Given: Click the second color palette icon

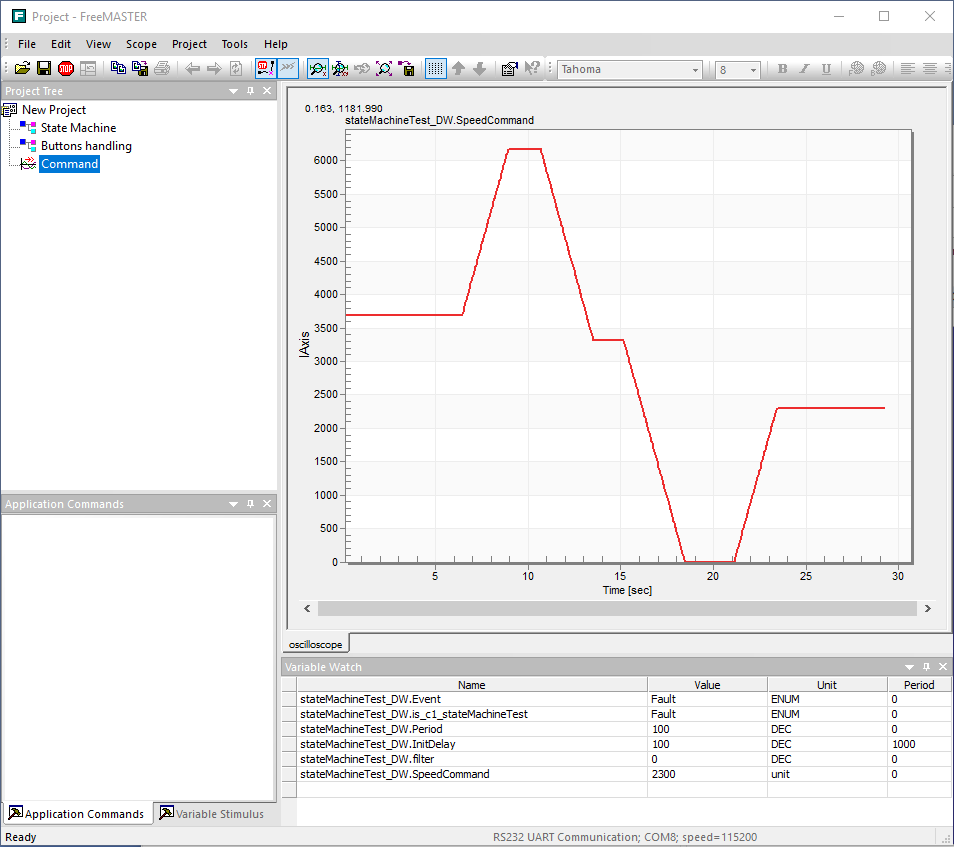Looking at the screenshot, I should coord(879,68).
